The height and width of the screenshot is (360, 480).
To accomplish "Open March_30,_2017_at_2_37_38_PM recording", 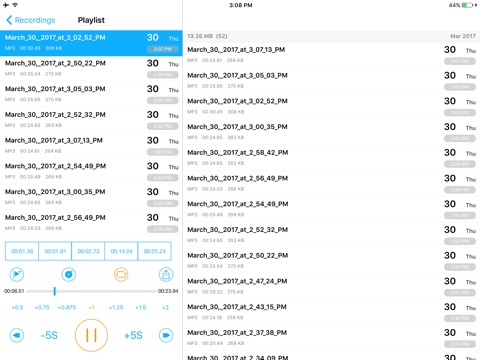I will pyautogui.click(x=331, y=337).
